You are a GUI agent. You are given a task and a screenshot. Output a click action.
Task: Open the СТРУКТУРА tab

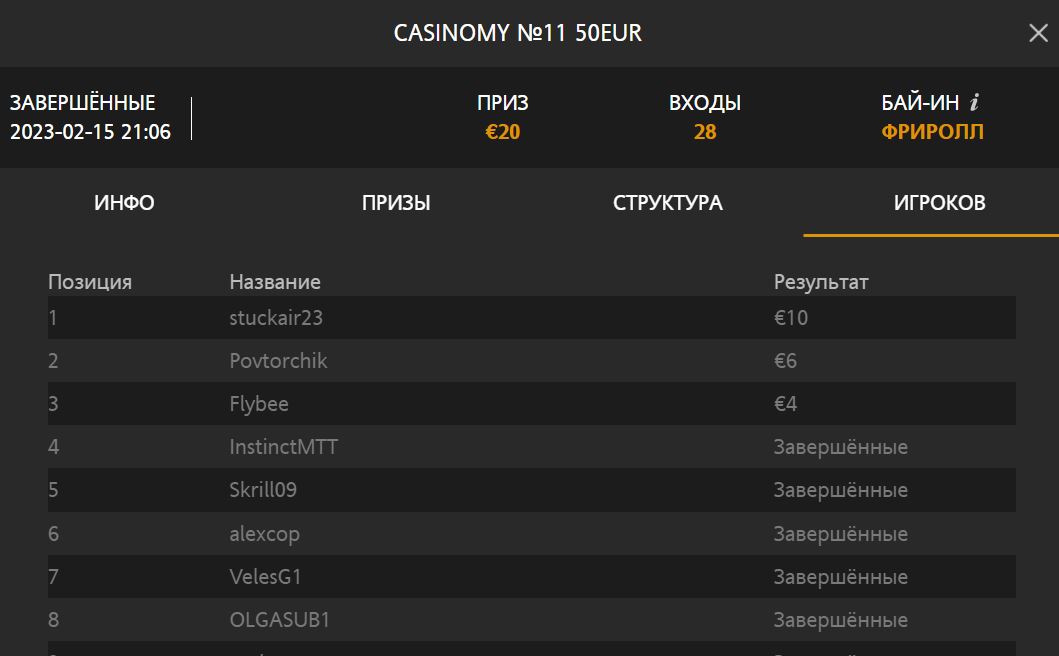point(668,203)
